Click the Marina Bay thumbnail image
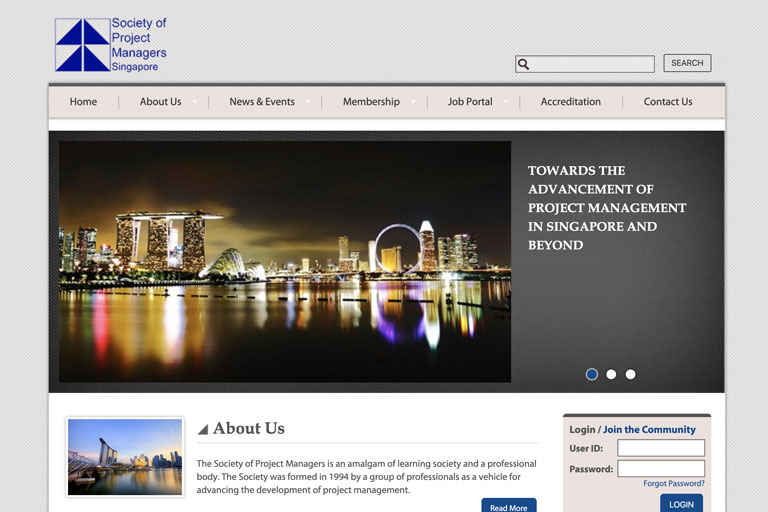768x512 pixels. tap(125, 457)
